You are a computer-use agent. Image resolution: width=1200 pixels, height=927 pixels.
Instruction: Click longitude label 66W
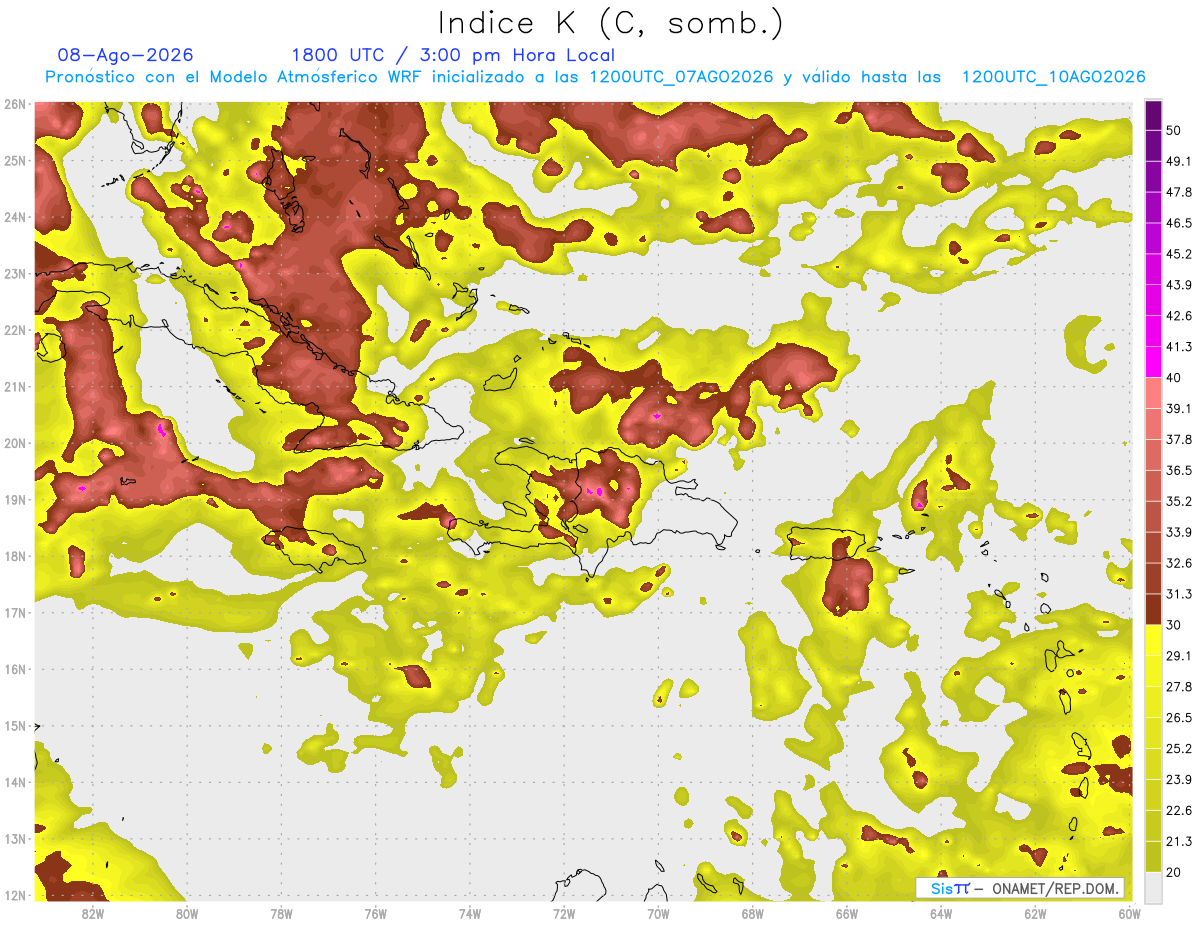tap(847, 914)
